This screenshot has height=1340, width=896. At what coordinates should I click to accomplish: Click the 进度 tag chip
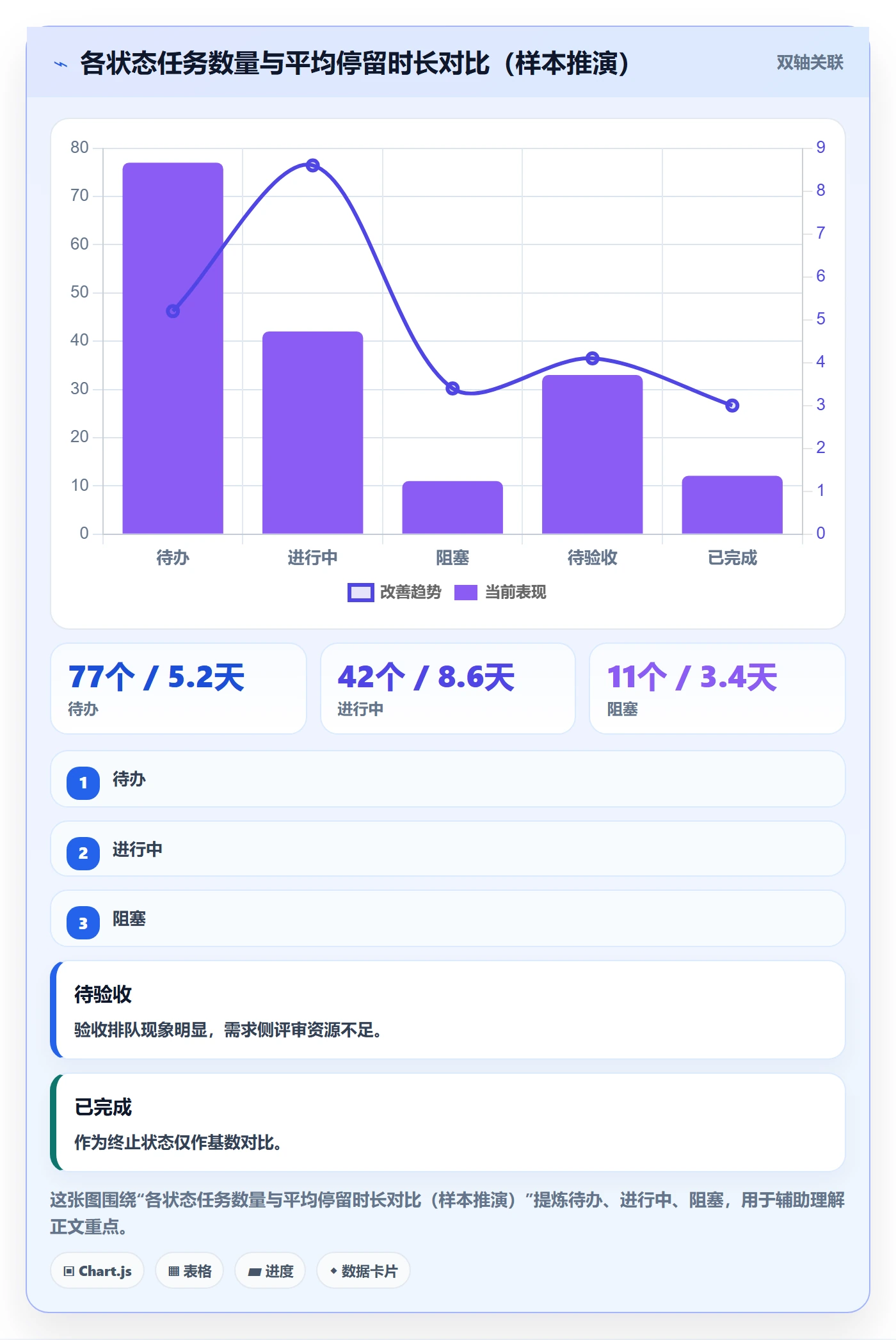point(270,1271)
